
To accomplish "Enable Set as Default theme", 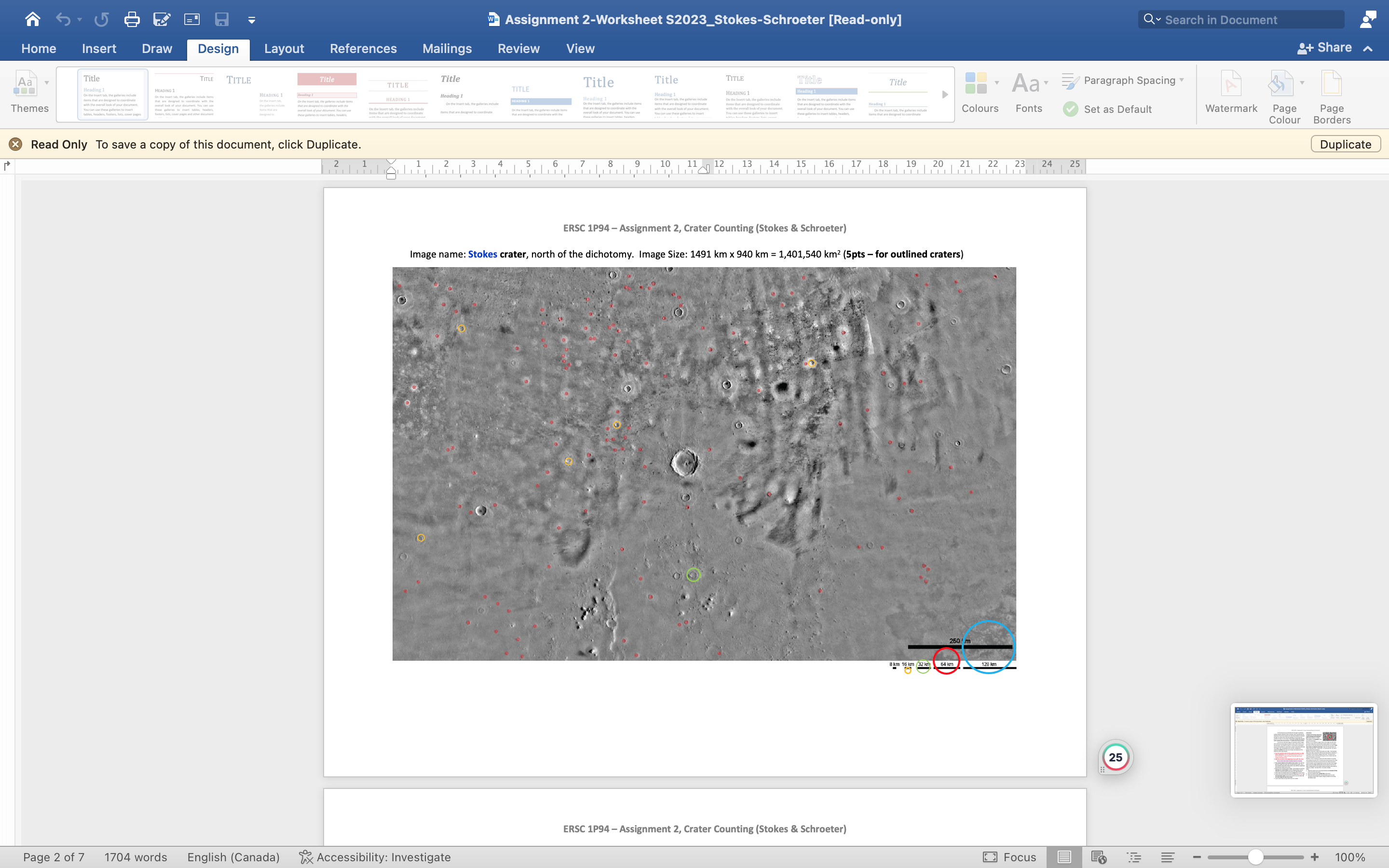I will tap(1107, 109).
